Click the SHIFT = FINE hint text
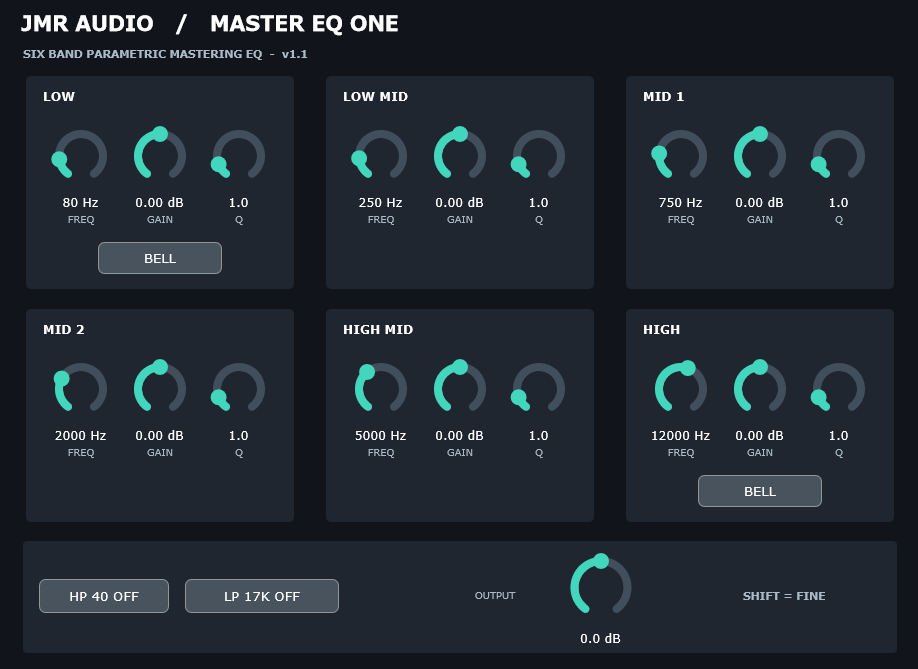Viewport: 918px width, 669px height. point(784,596)
